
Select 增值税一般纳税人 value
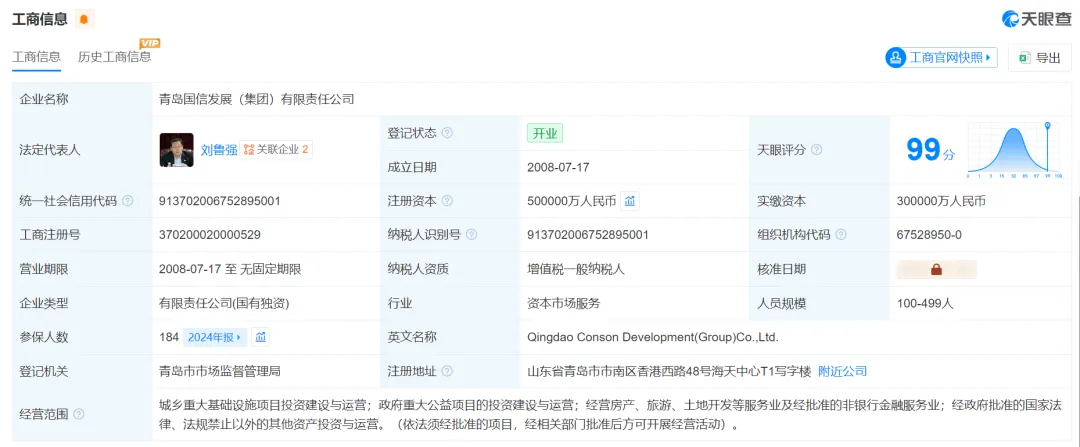576,269
